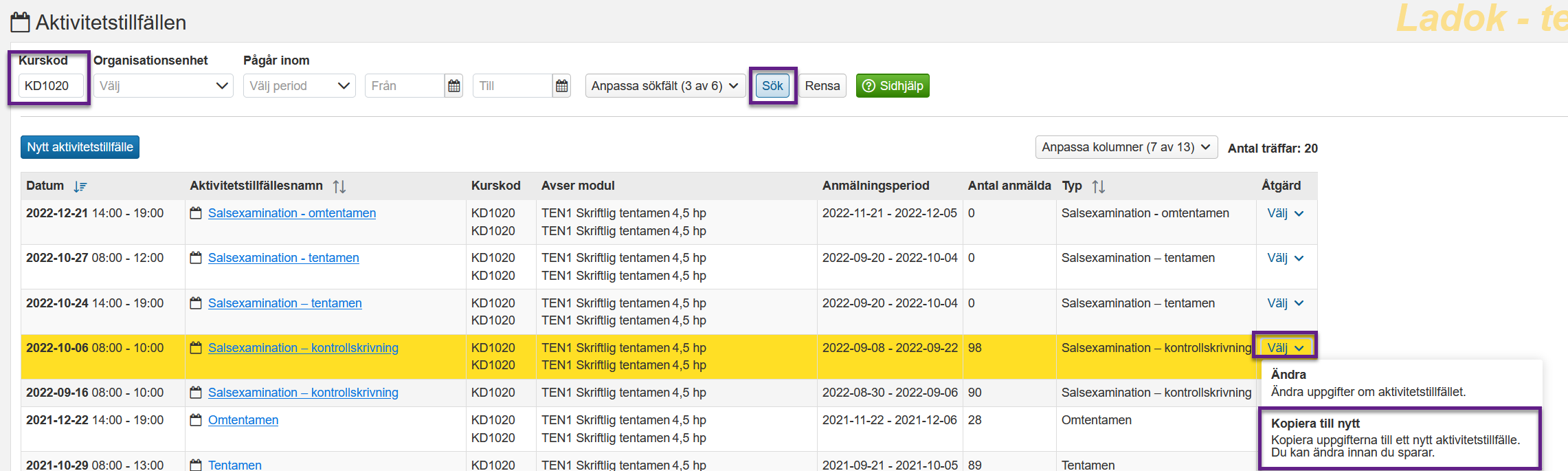The height and width of the screenshot is (471, 1568).
Task: Sort by Typ column arrows icon
Action: (1099, 186)
